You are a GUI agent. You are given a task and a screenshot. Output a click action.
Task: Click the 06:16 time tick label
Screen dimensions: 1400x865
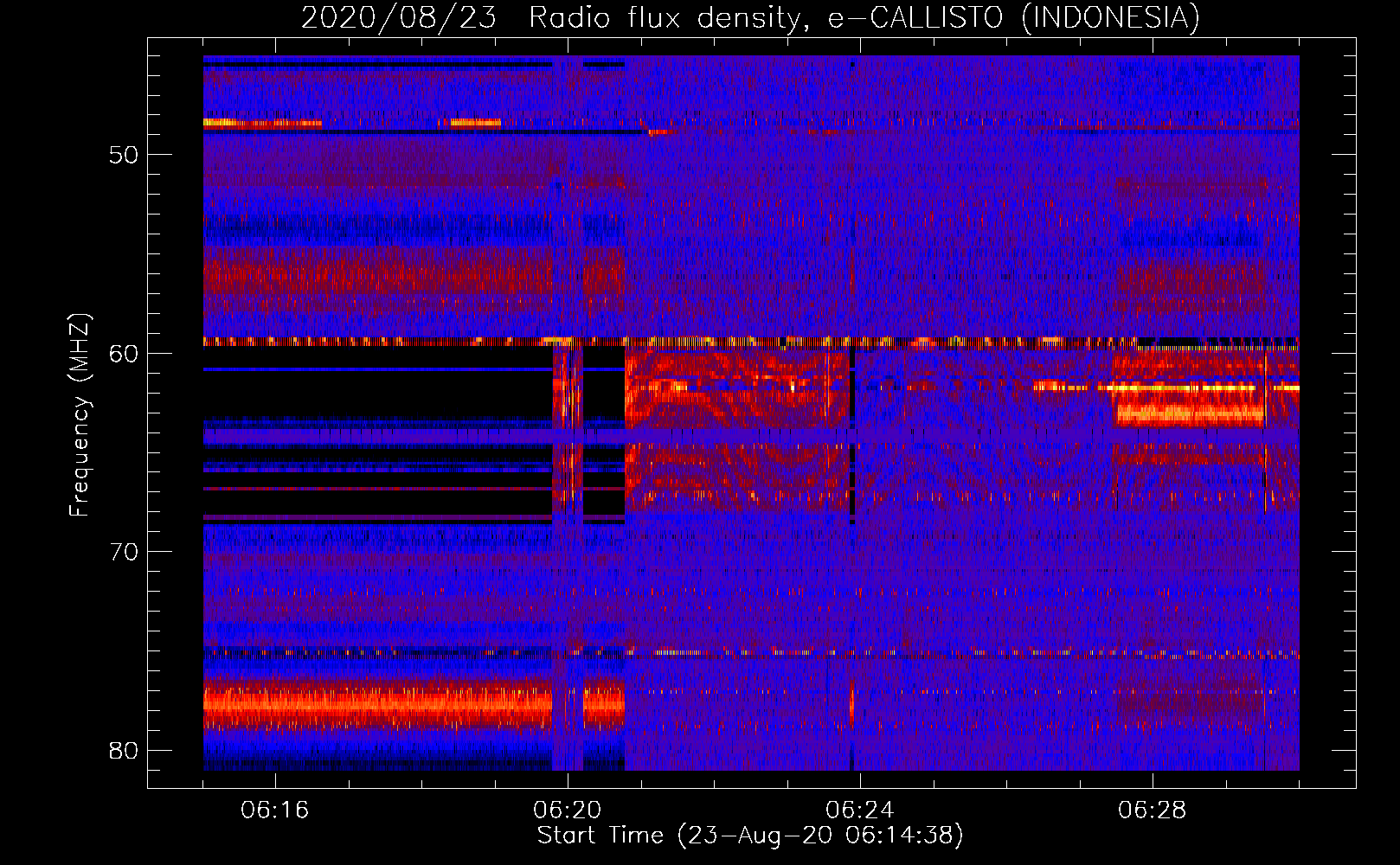[x=275, y=811]
